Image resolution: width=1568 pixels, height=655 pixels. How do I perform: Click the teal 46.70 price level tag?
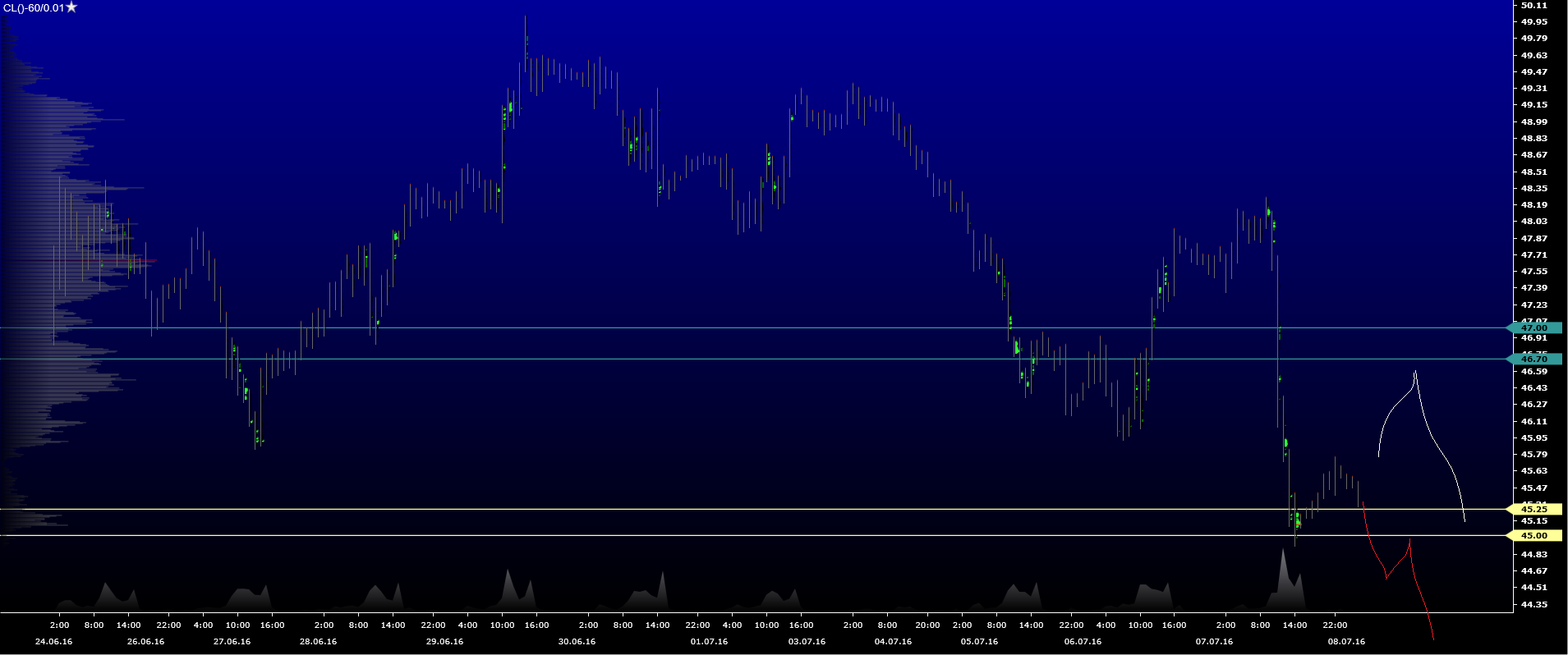1534,359
